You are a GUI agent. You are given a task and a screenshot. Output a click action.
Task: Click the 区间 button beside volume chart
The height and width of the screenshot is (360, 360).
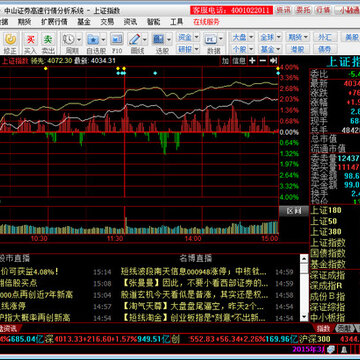[294, 211]
